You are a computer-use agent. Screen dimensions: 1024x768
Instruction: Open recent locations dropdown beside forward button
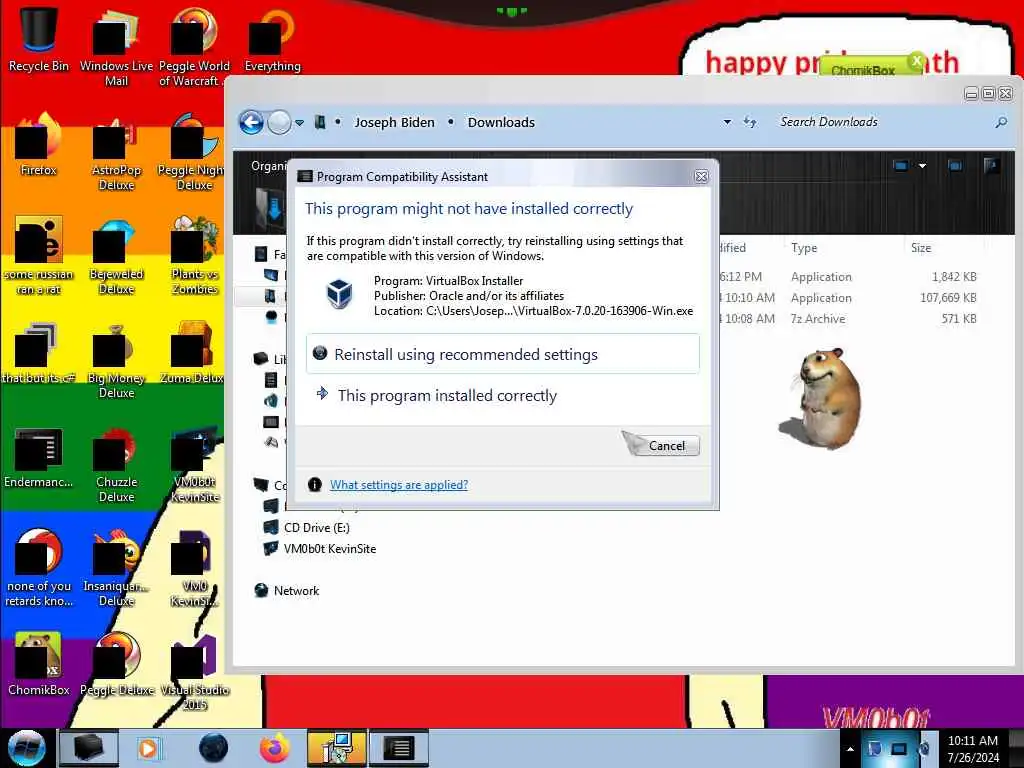299,122
